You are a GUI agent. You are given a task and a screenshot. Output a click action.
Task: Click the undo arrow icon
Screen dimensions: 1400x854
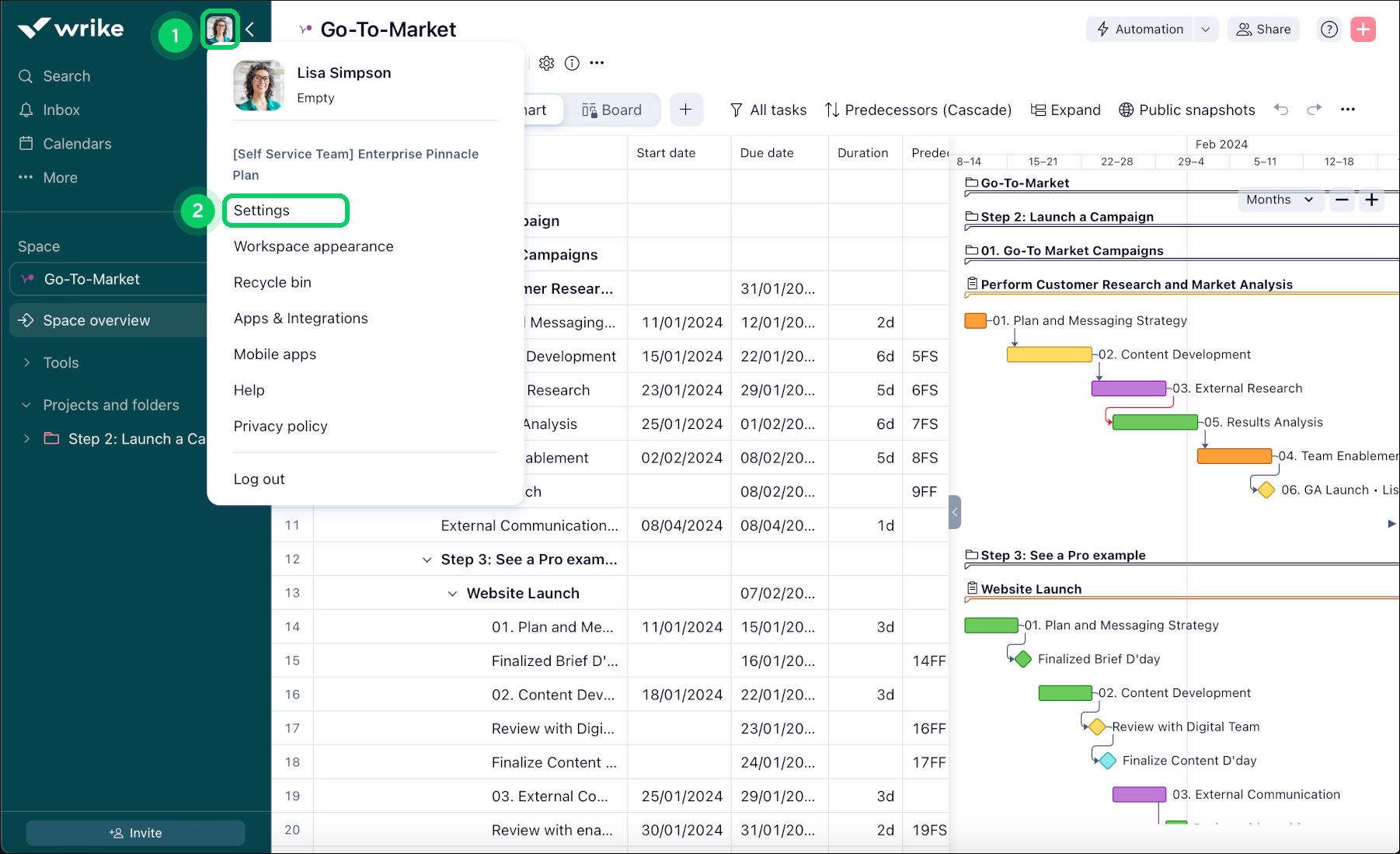point(1281,110)
